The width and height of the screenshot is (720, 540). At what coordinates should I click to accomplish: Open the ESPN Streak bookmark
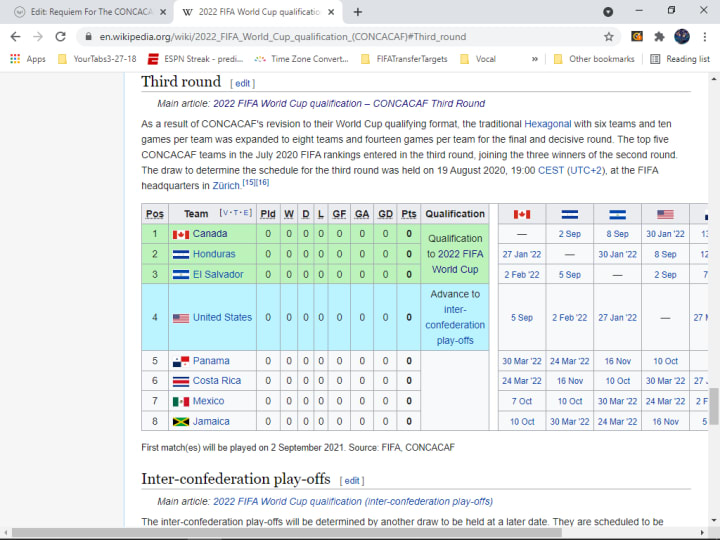pos(196,59)
